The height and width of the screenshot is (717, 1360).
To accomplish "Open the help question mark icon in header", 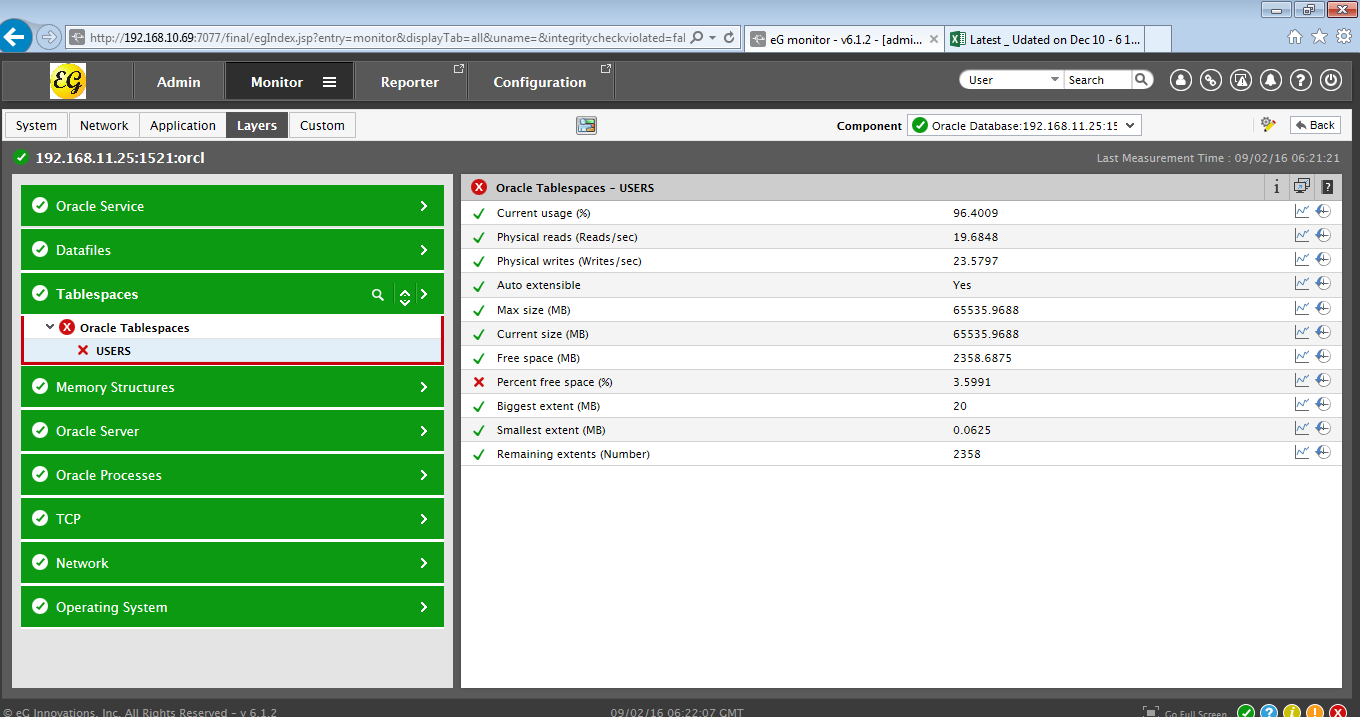I will (x=1300, y=80).
